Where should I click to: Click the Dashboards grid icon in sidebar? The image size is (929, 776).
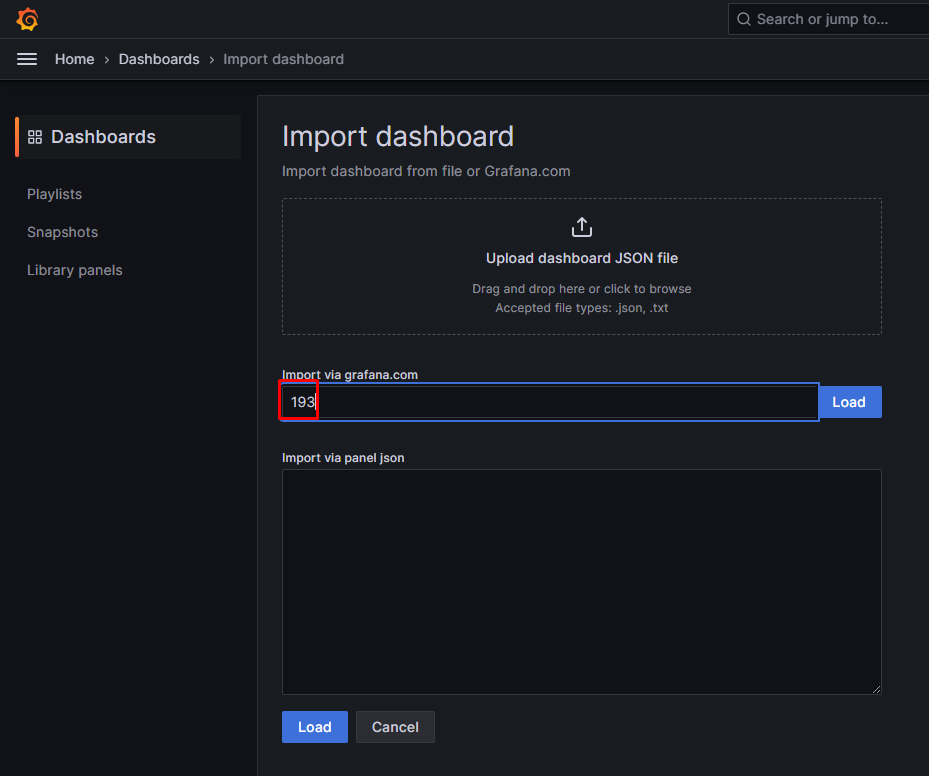(x=35, y=137)
